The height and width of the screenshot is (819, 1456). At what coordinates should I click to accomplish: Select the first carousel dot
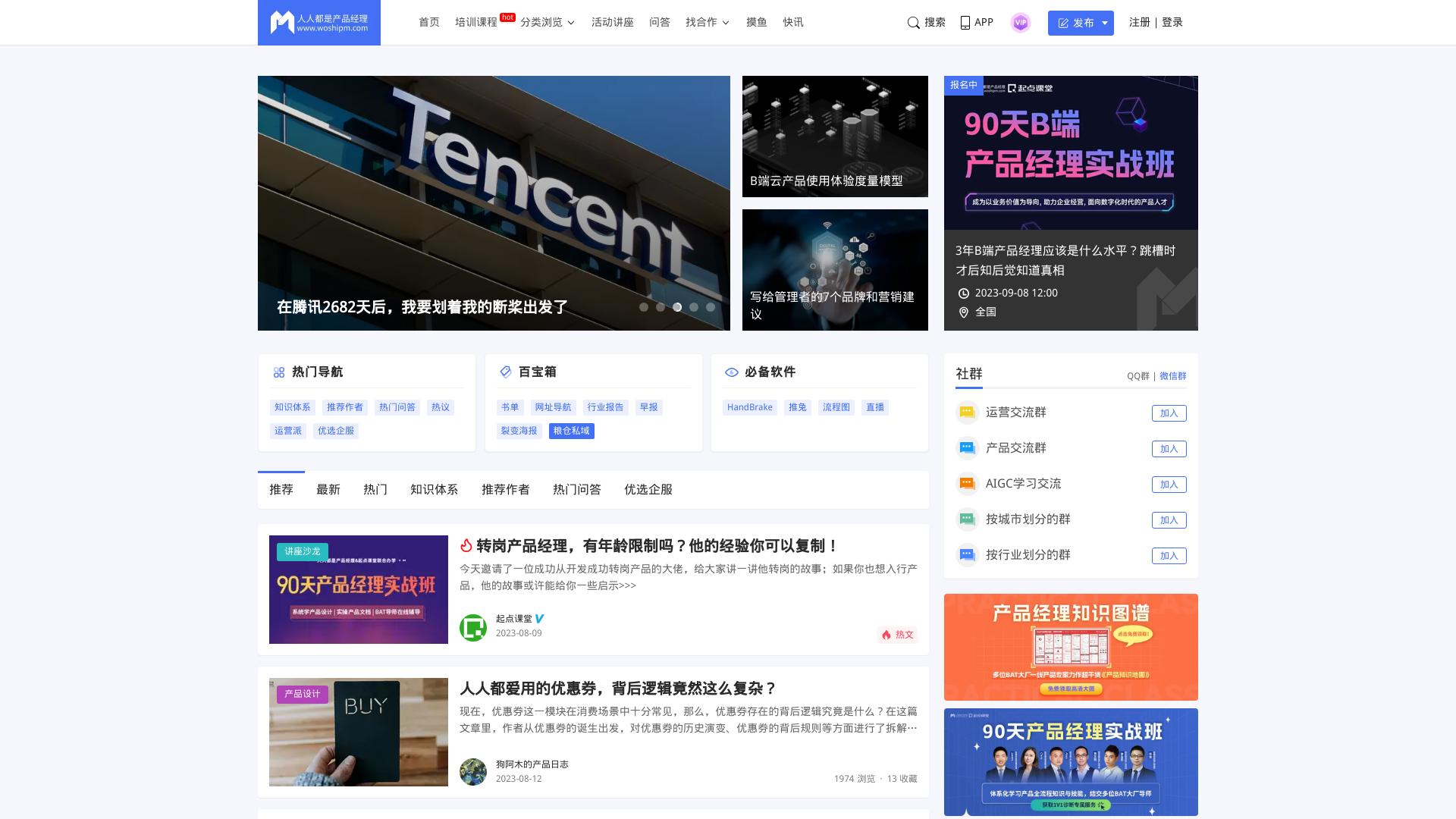644,307
